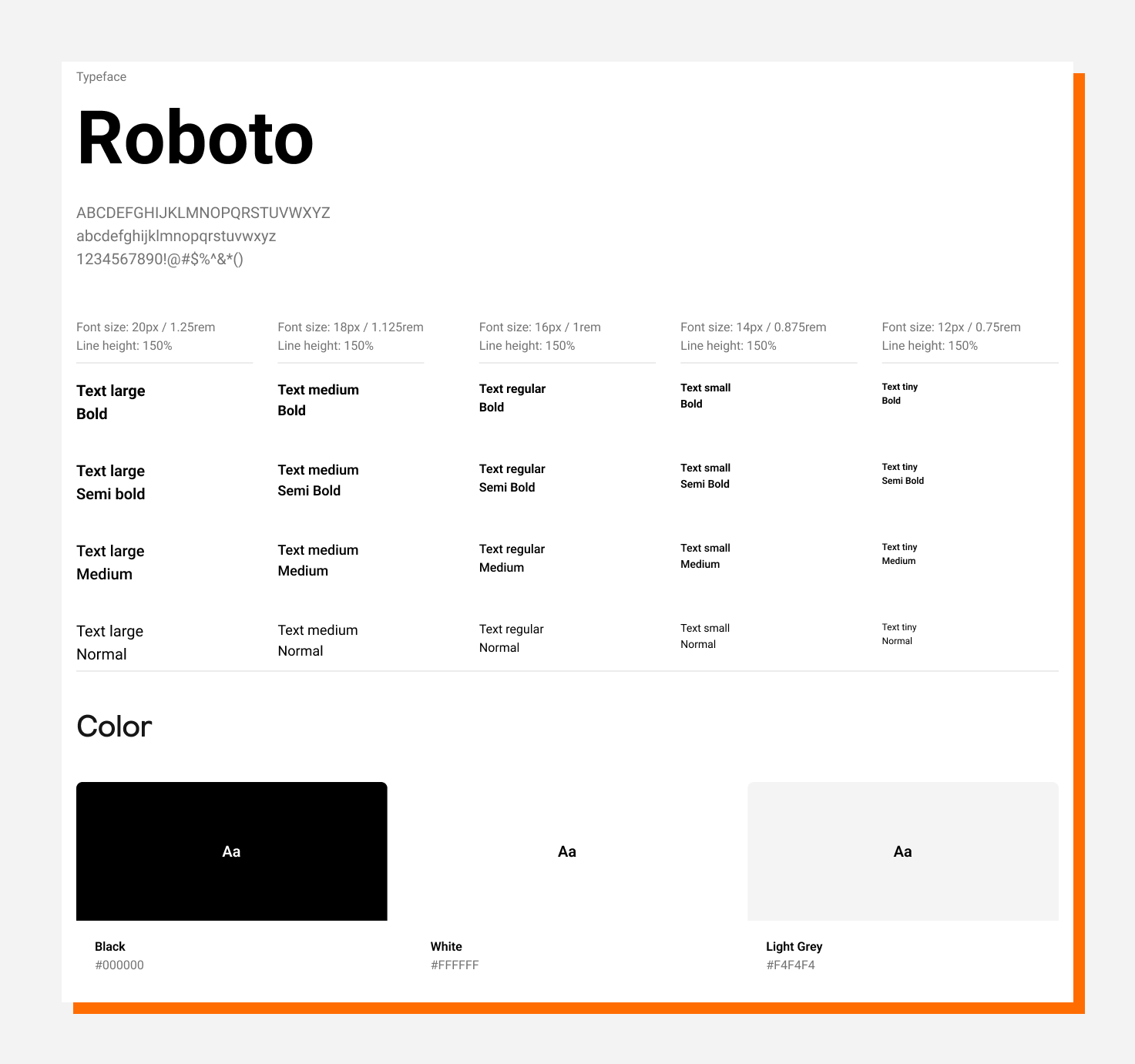Screen dimensions: 1135x1064
Task: Click the lowercase alphabet sample text
Action: point(176,237)
